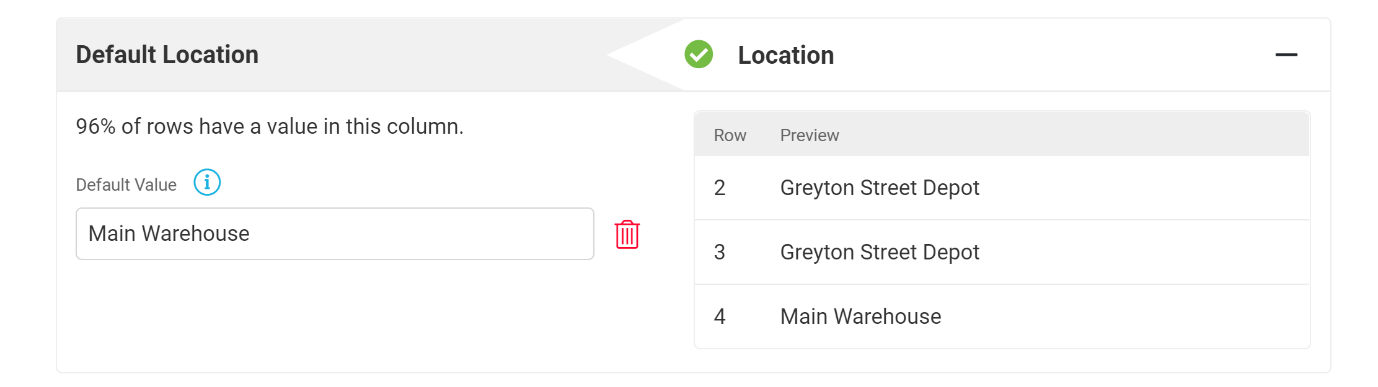Click the Preview column header

pyautogui.click(x=810, y=135)
